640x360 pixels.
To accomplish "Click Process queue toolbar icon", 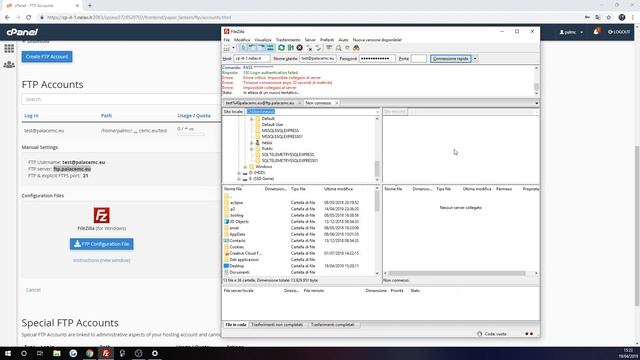I will pyautogui.click(x=291, y=48).
